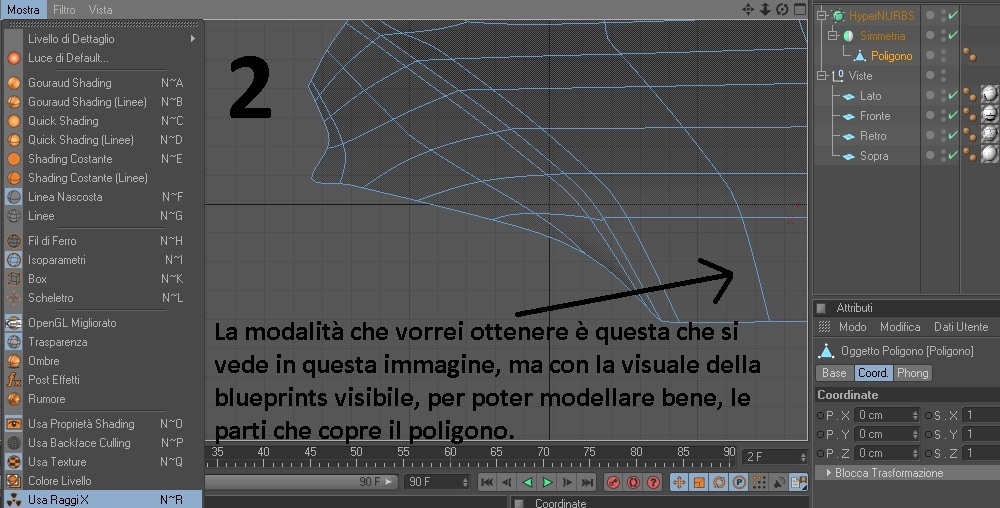Open the Vista menu
This screenshot has height=508, width=1000.
pos(100,10)
